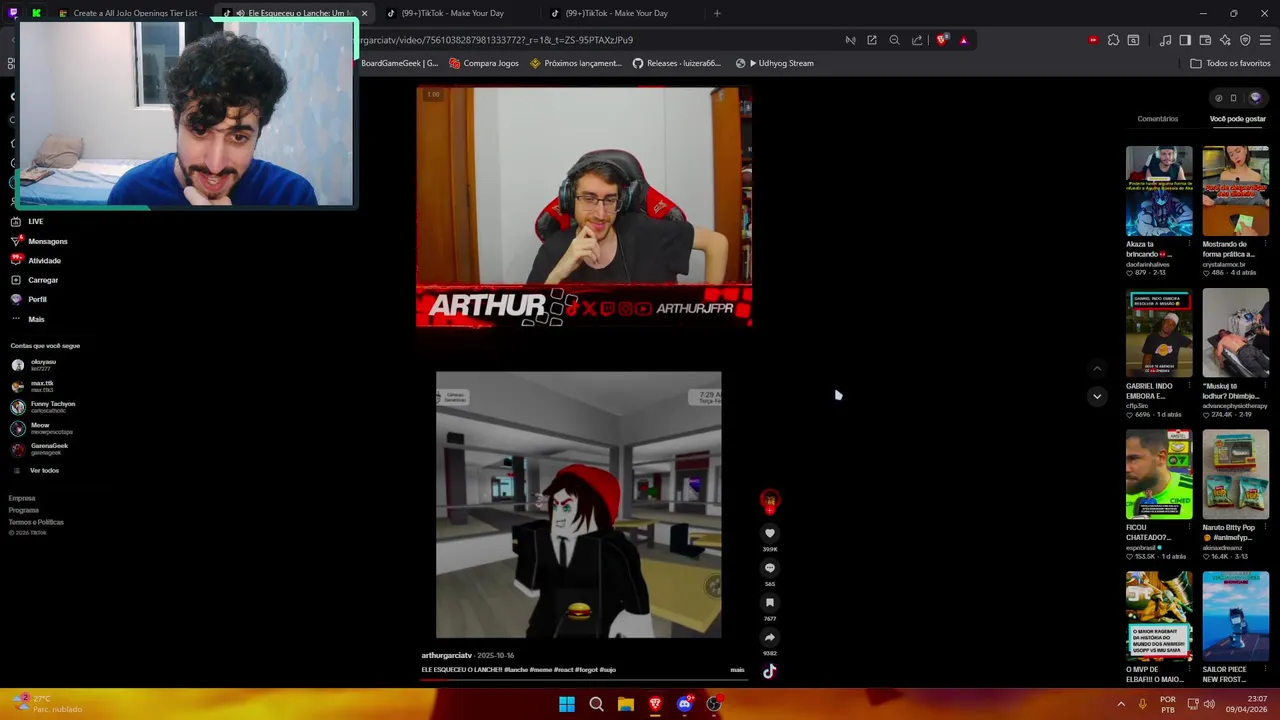
Task: Click Empresa footer link
Action: click(x=22, y=498)
